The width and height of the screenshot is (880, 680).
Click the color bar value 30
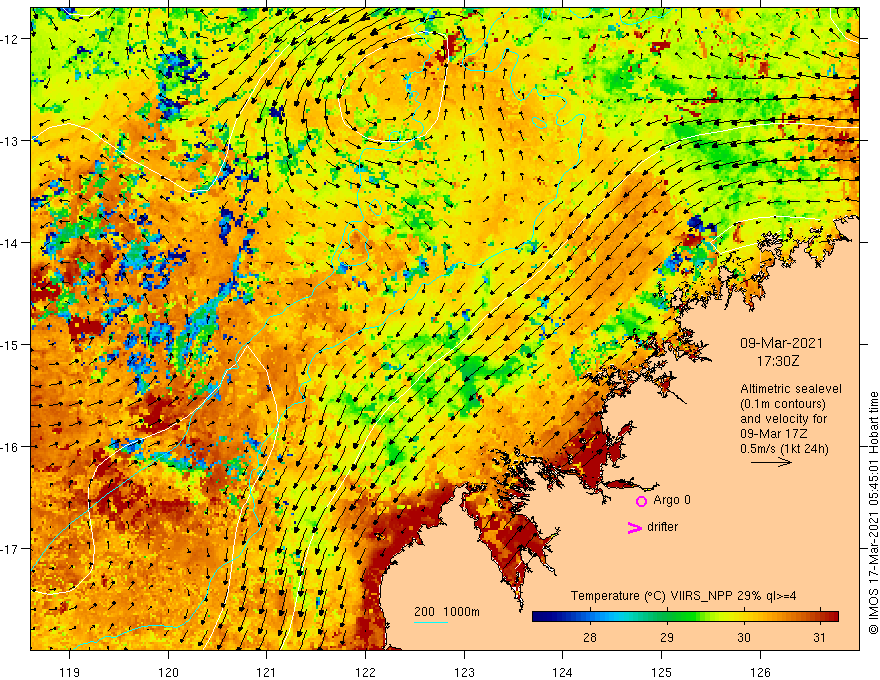click(744, 637)
